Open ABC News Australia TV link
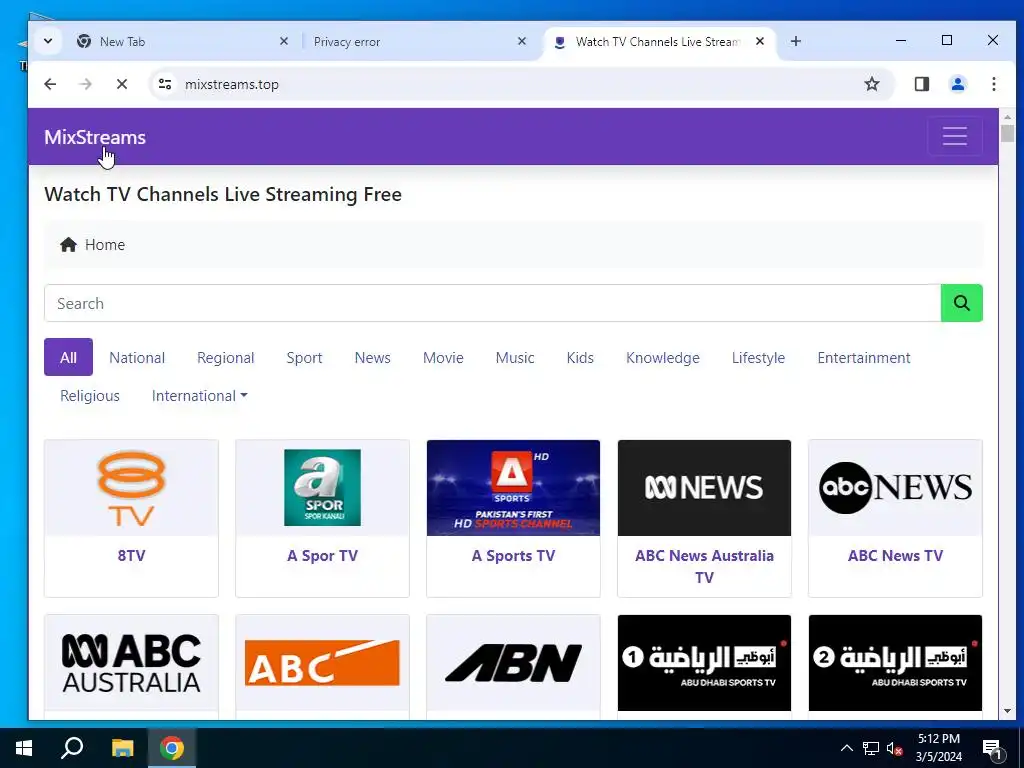Viewport: 1024px width, 768px height. (704, 566)
